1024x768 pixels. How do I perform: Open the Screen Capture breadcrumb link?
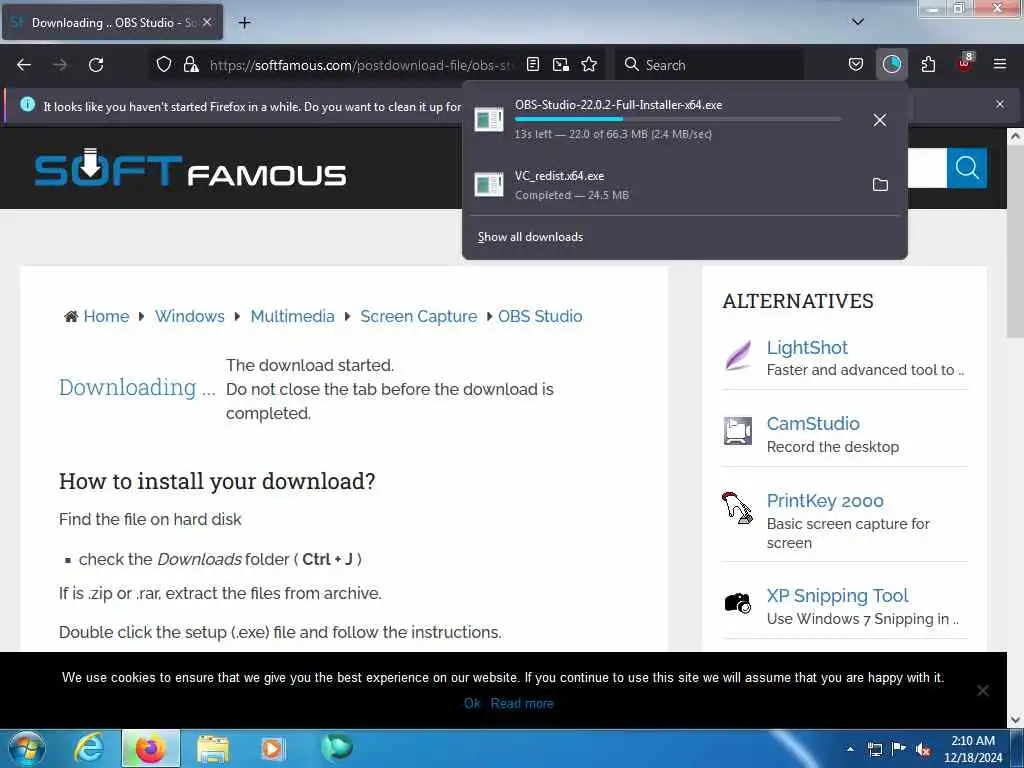419,316
